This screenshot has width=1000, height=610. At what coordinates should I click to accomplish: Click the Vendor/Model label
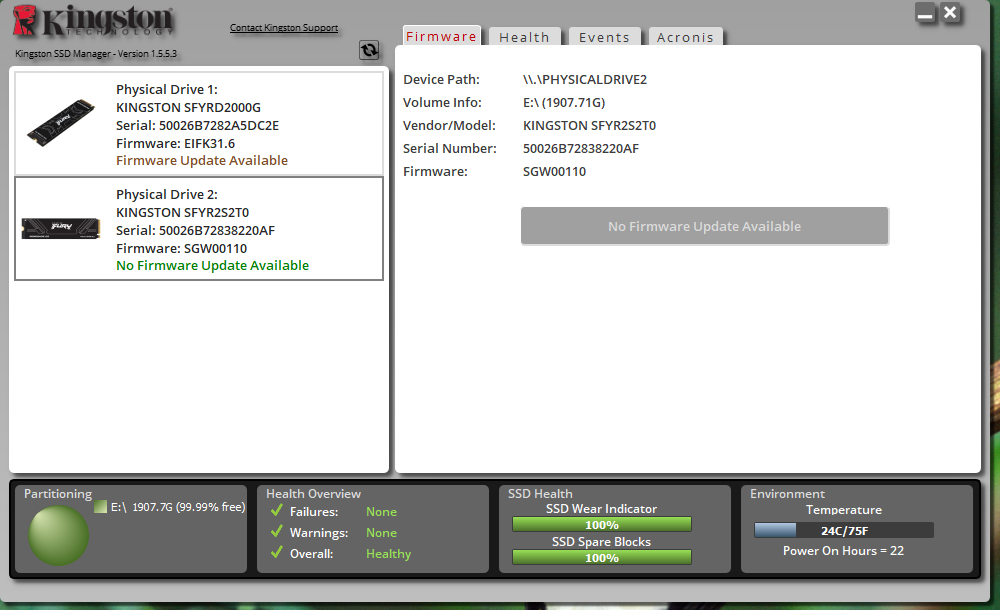point(449,126)
